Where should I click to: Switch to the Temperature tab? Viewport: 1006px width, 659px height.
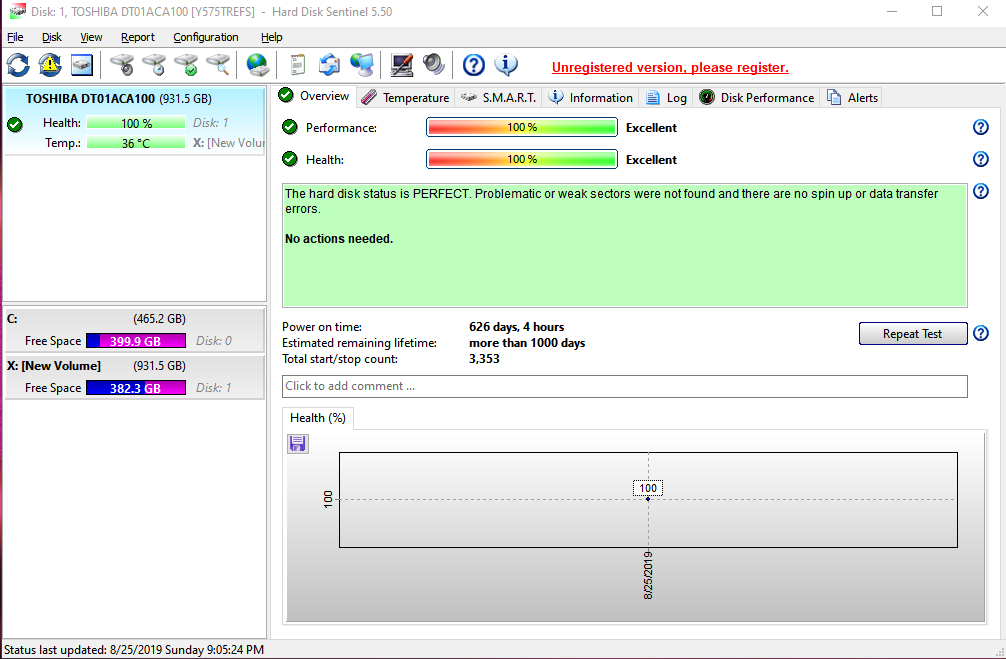point(405,98)
